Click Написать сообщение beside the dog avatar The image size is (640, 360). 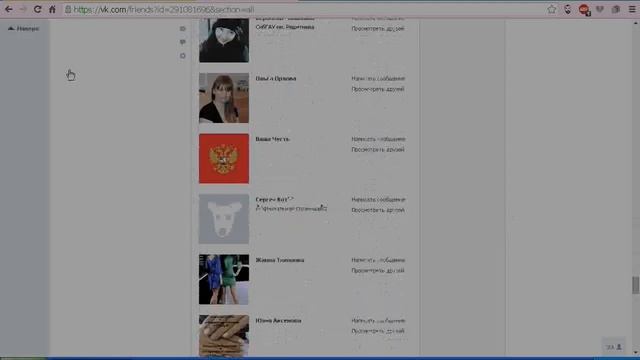pyautogui.click(x=378, y=200)
